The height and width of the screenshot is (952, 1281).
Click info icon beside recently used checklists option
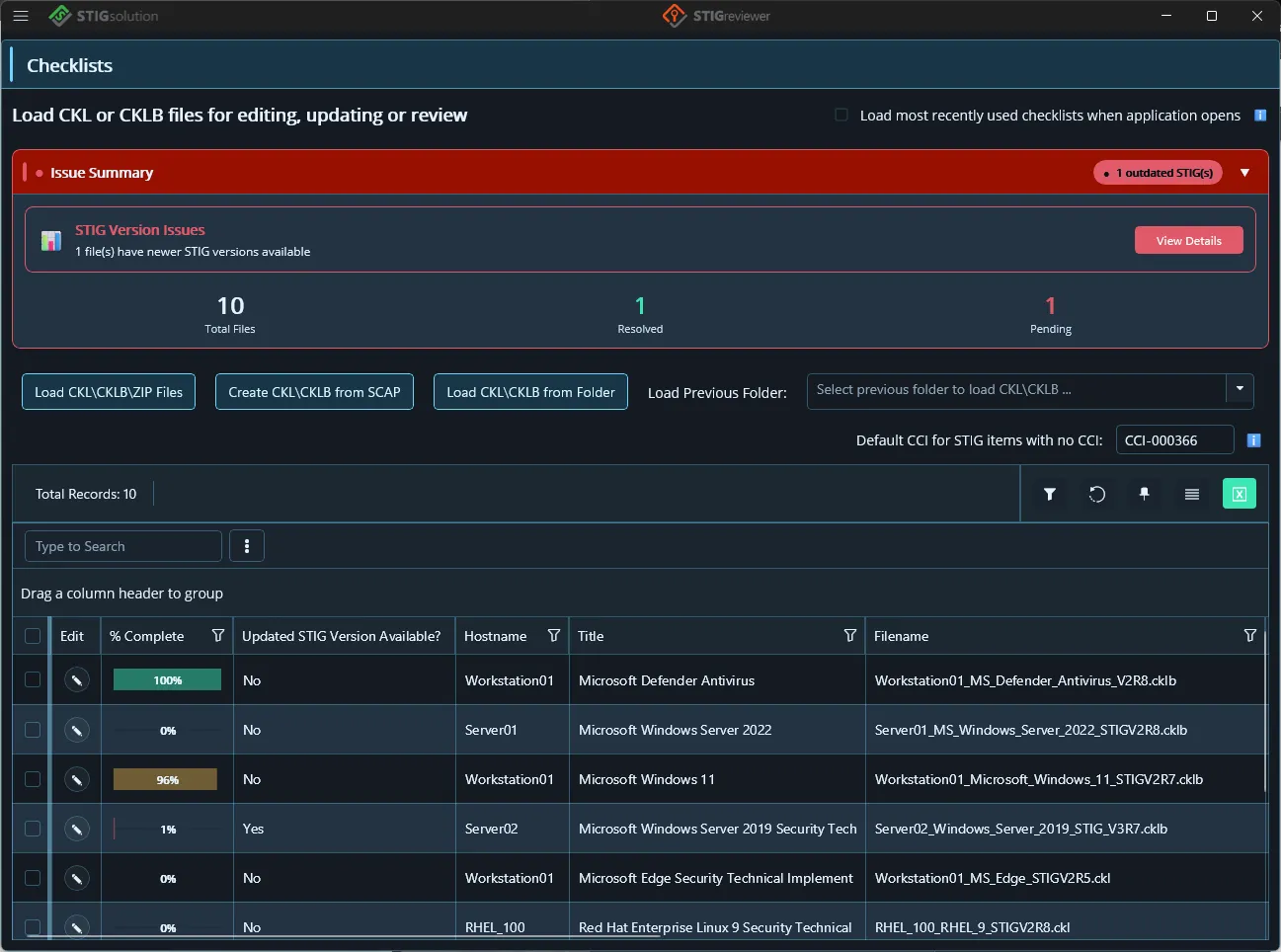1260,116
